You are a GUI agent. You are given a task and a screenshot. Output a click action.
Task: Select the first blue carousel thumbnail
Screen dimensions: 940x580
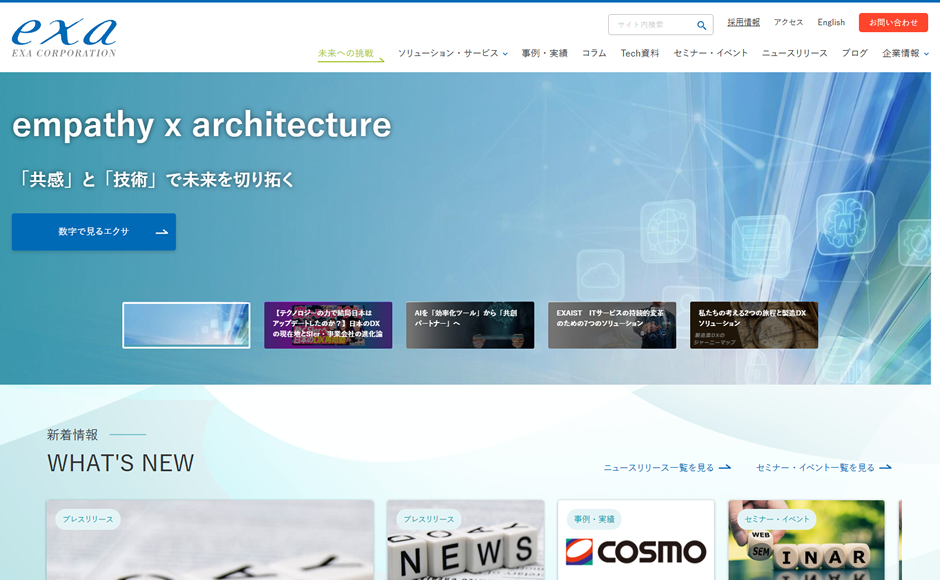[x=186, y=325]
